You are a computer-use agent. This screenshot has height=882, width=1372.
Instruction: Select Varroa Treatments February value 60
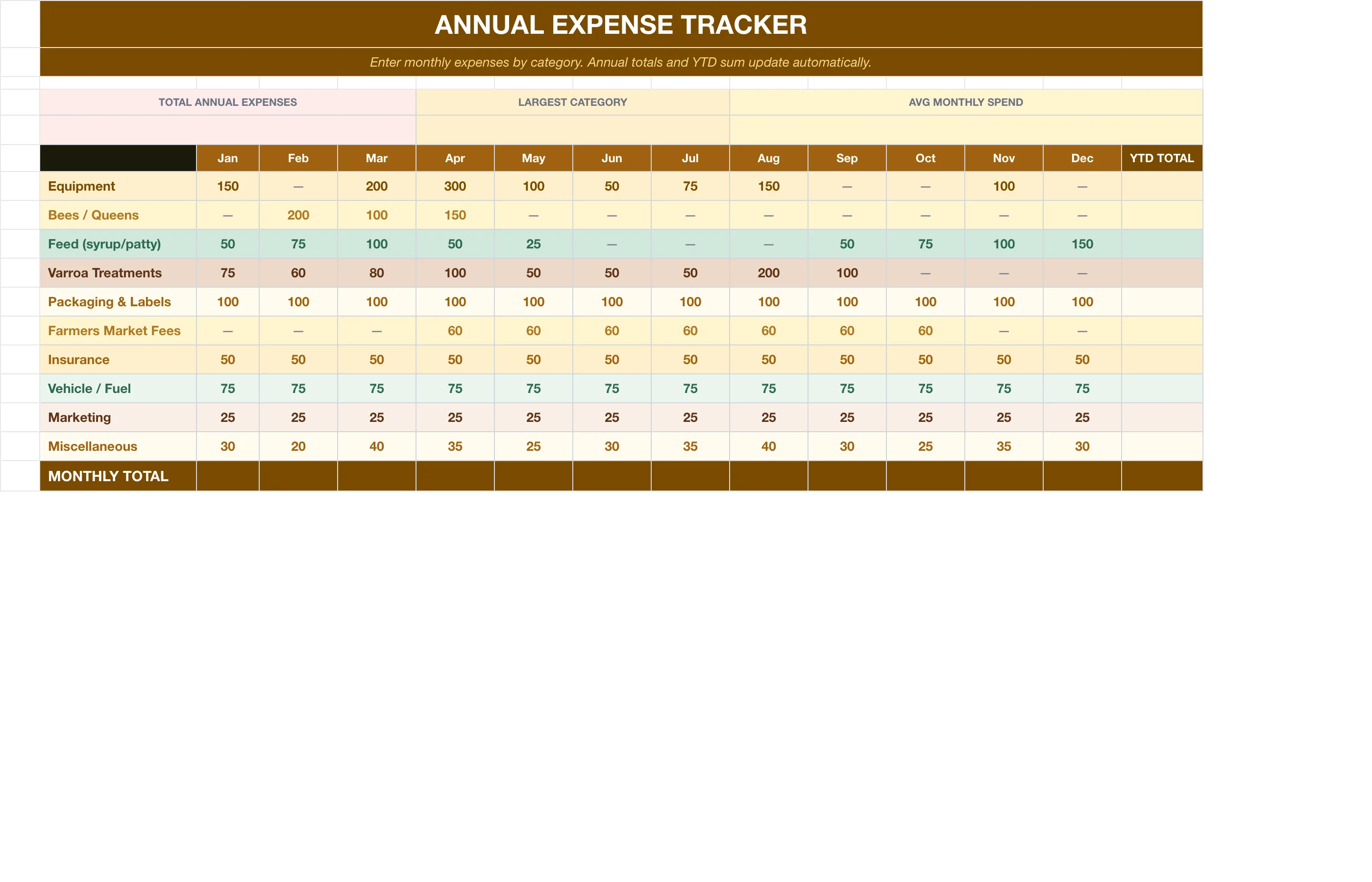(298, 272)
